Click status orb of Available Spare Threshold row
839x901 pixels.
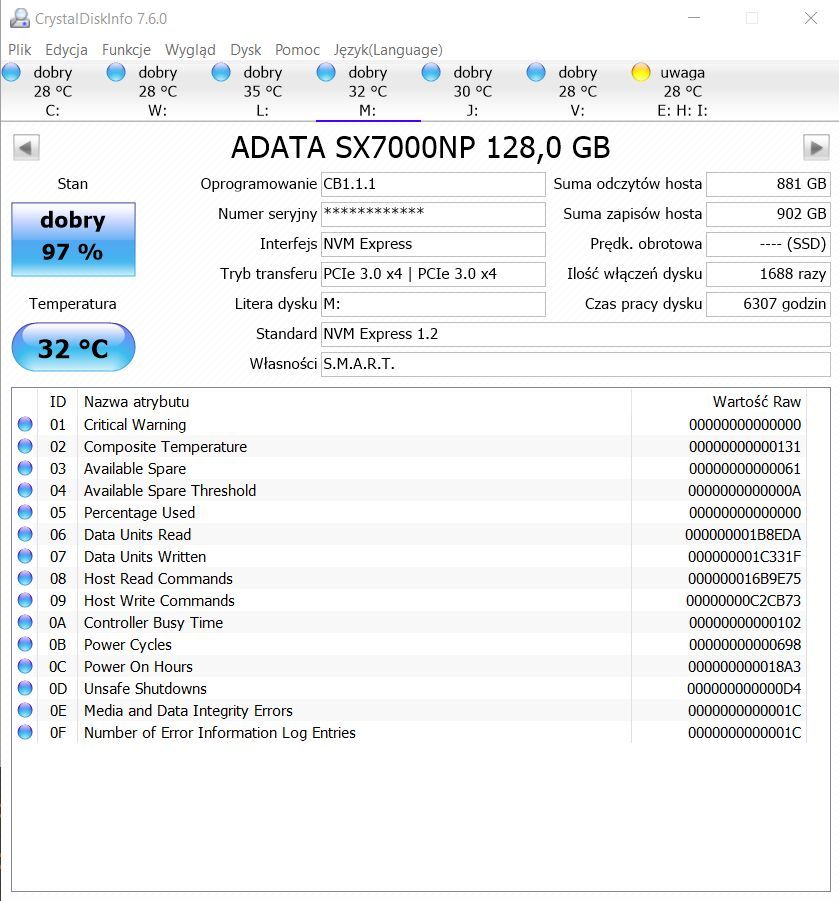click(x=25, y=490)
